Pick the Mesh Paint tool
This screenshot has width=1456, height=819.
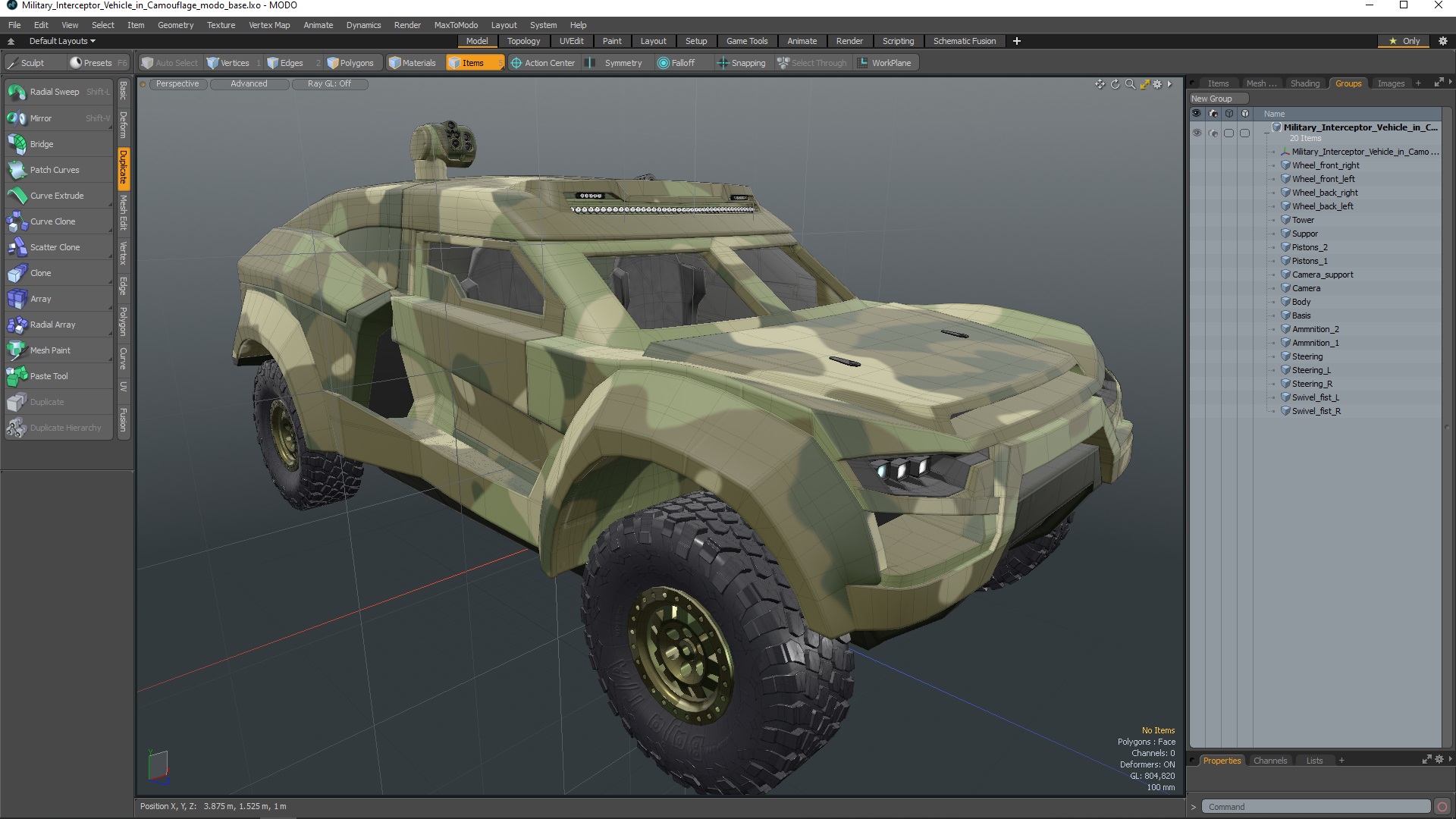pos(50,350)
